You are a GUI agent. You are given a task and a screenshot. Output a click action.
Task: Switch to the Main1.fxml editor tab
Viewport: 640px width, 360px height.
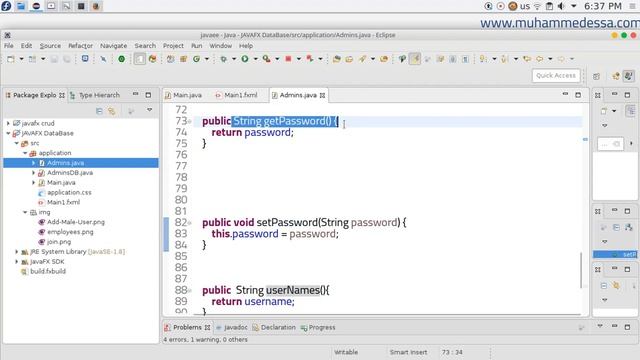tap(236, 95)
